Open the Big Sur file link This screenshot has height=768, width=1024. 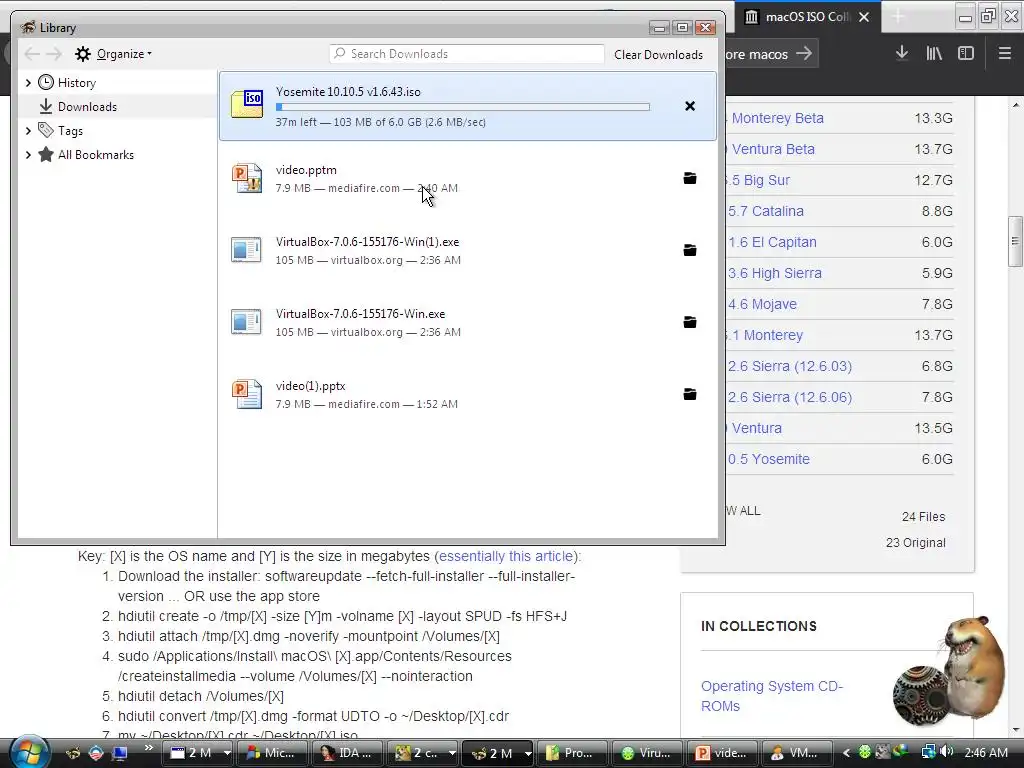[760, 180]
